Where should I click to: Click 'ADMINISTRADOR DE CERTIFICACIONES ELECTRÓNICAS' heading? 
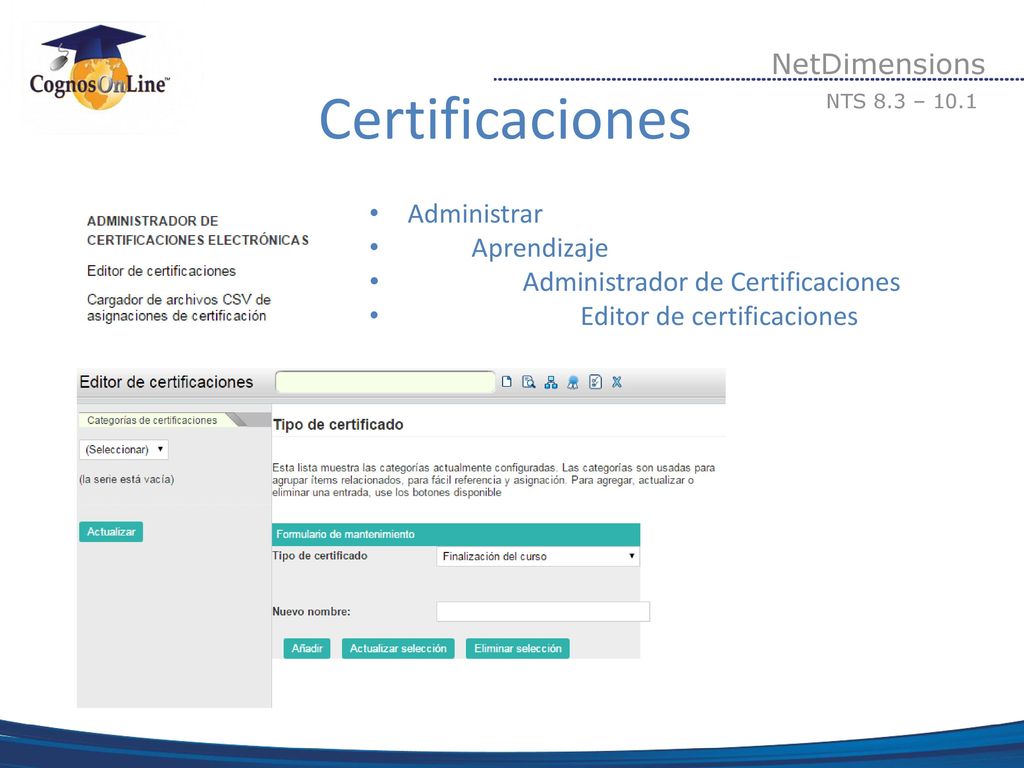(198, 231)
